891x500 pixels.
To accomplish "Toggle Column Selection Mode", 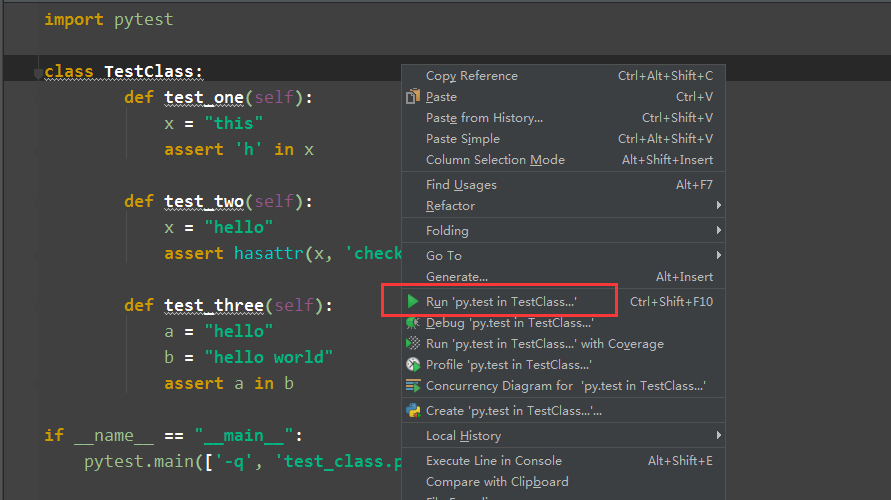I will point(495,160).
